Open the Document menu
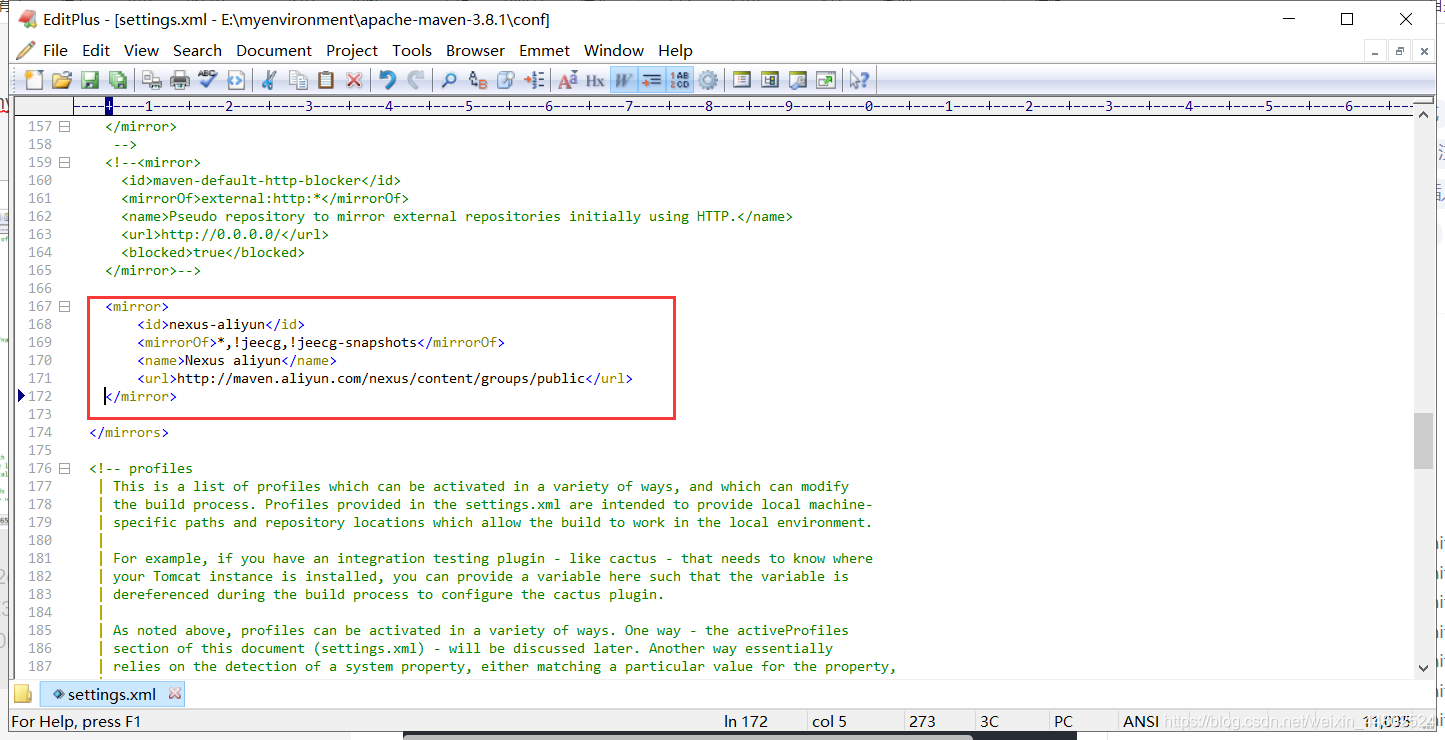1445x740 pixels. point(274,50)
